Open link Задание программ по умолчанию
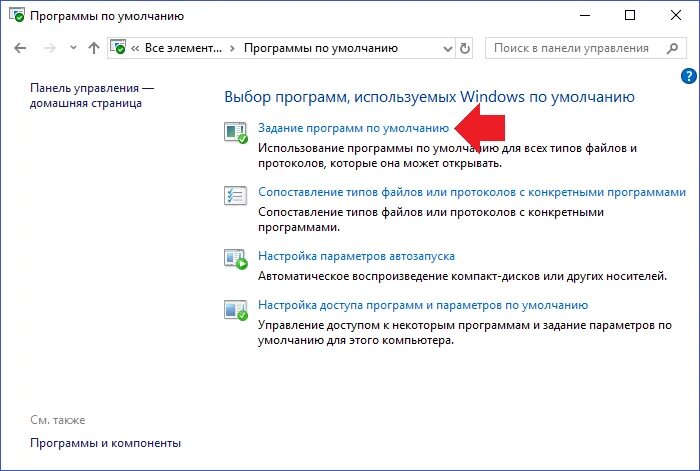 tap(354, 128)
